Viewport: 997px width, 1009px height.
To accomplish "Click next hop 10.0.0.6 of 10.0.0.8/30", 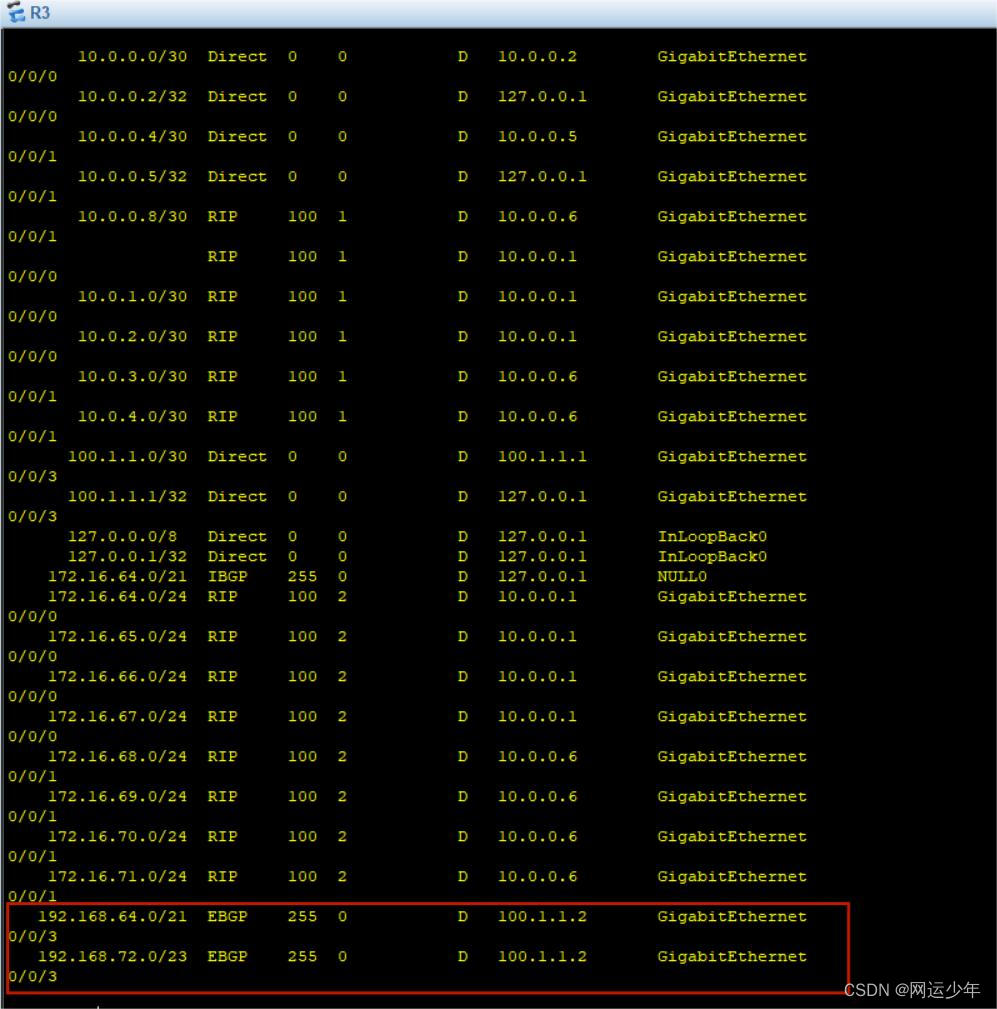I will (x=537, y=216).
